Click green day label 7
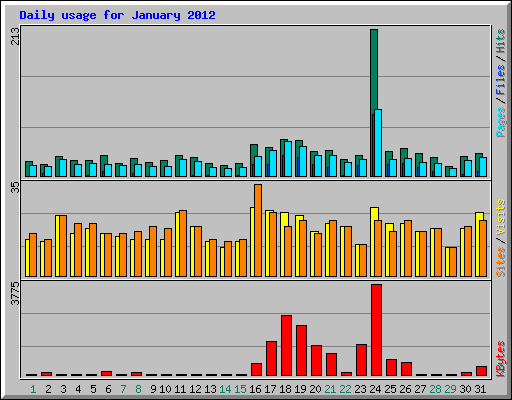The height and width of the screenshot is (400, 512). (123, 389)
